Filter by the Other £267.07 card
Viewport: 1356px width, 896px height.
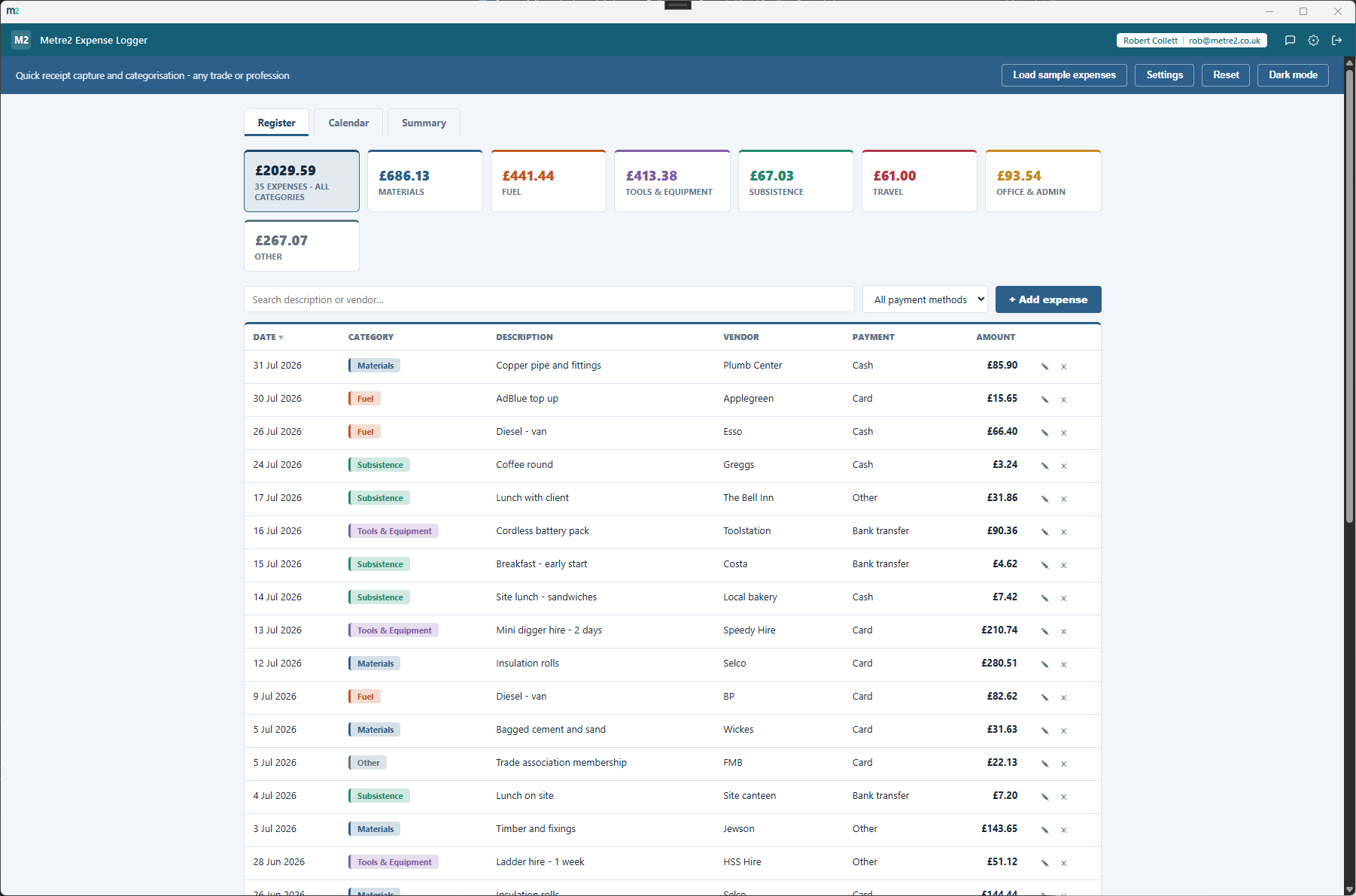click(302, 246)
